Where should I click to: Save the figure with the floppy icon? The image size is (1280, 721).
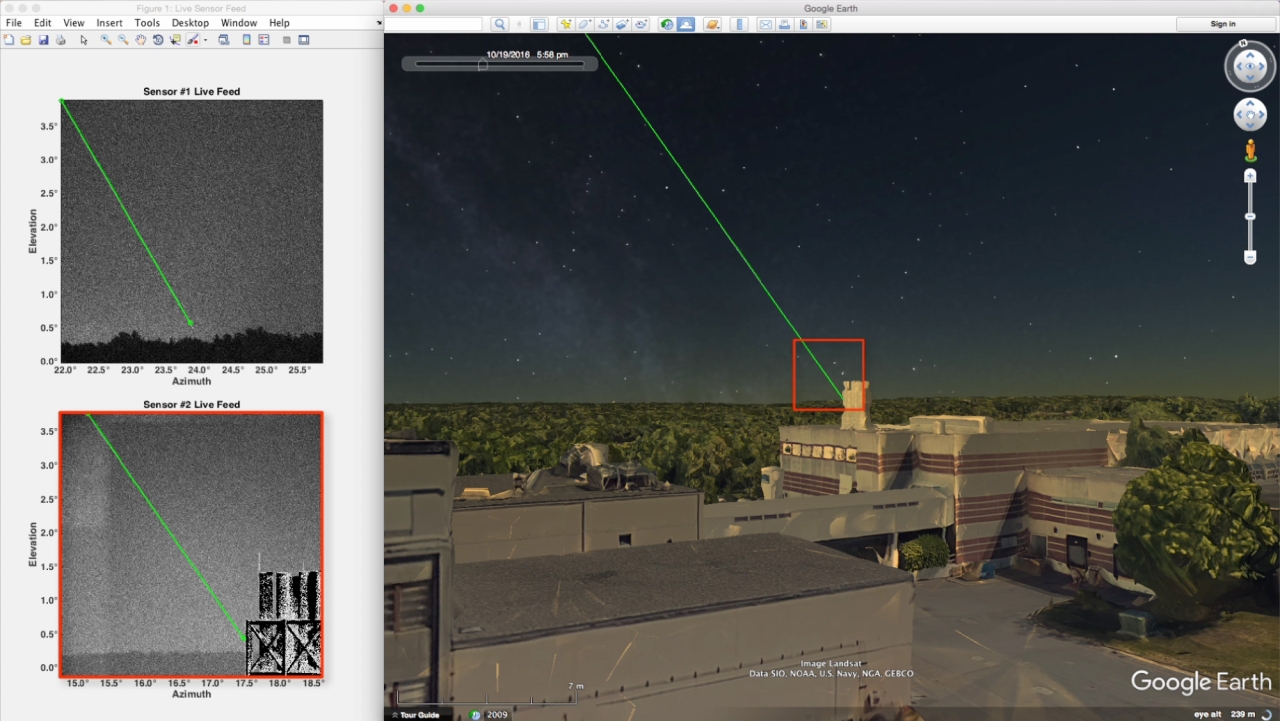point(44,40)
